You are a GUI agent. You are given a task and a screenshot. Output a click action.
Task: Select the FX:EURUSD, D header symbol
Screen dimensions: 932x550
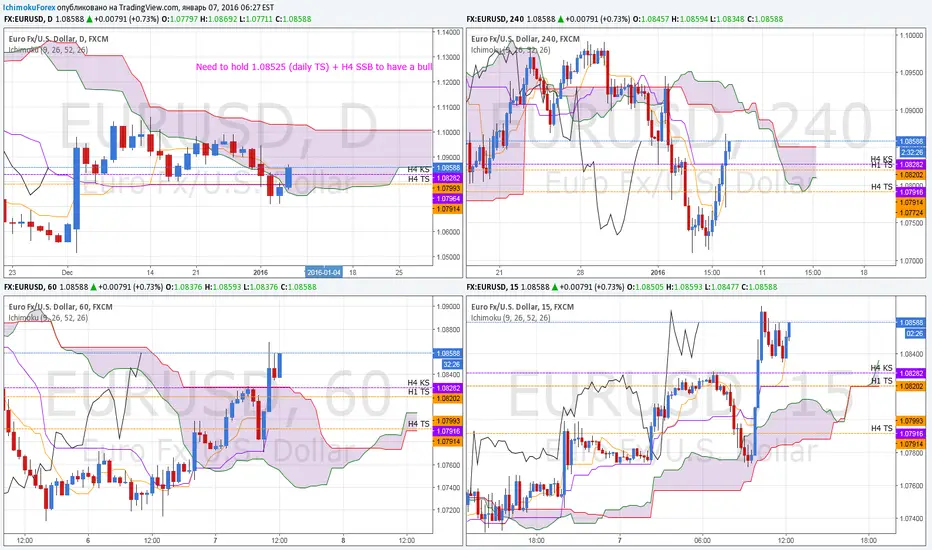coord(29,19)
